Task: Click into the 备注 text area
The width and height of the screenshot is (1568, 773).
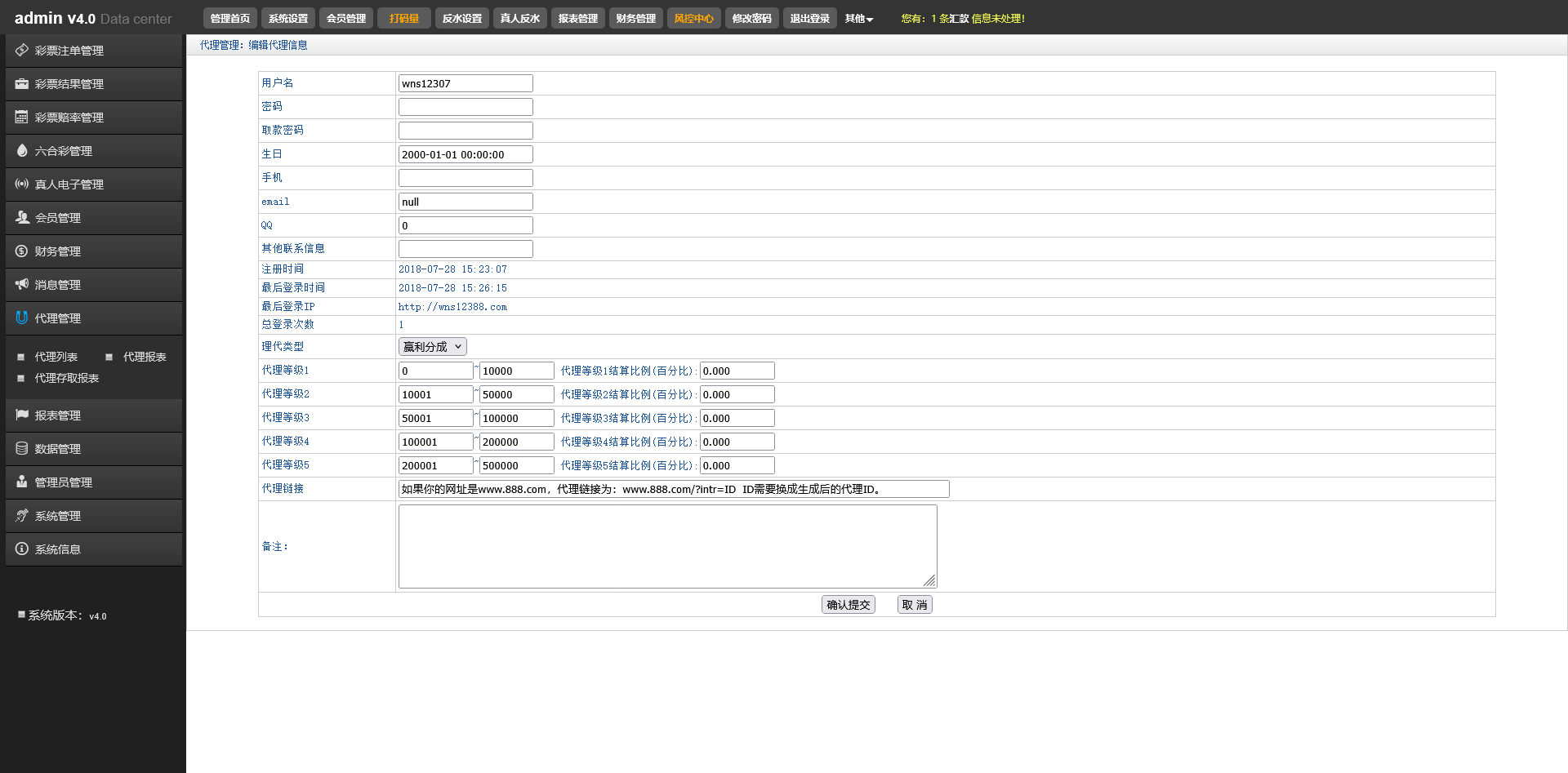Action: (x=667, y=546)
